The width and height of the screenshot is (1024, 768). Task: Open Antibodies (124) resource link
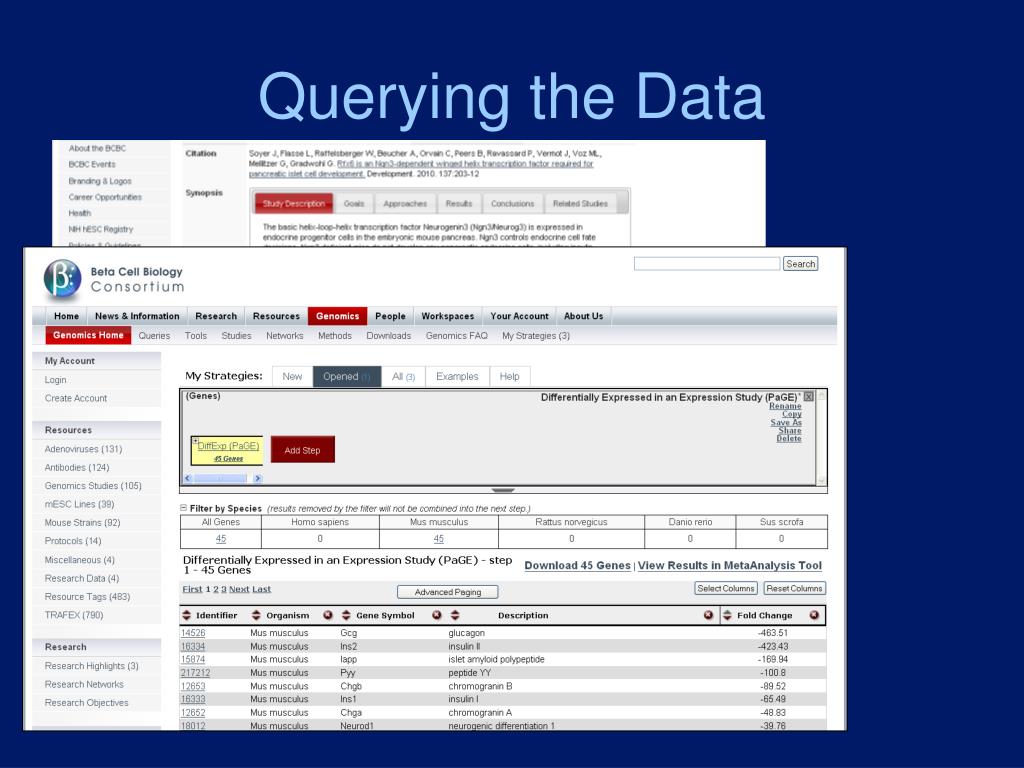[77, 468]
